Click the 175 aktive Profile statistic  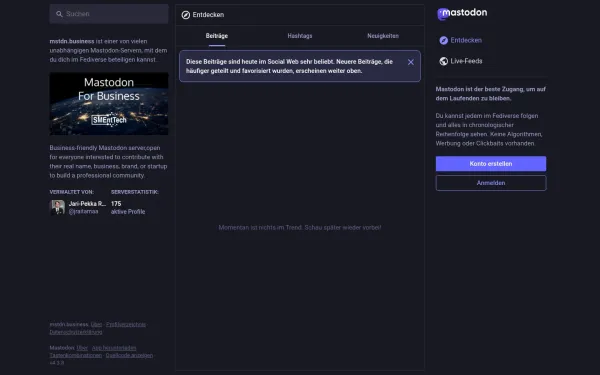pos(128,208)
